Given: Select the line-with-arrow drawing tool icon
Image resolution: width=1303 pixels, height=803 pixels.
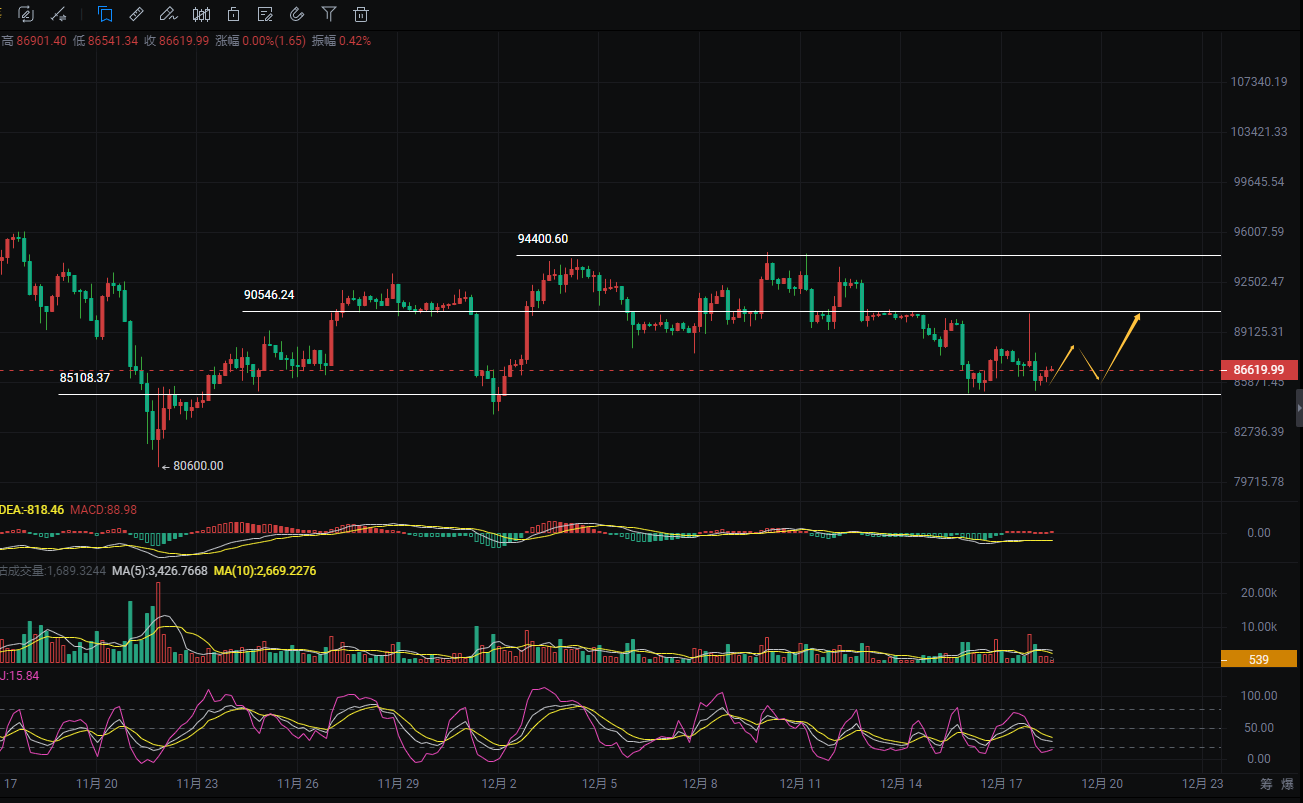Looking at the screenshot, I should (x=59, y=14).
